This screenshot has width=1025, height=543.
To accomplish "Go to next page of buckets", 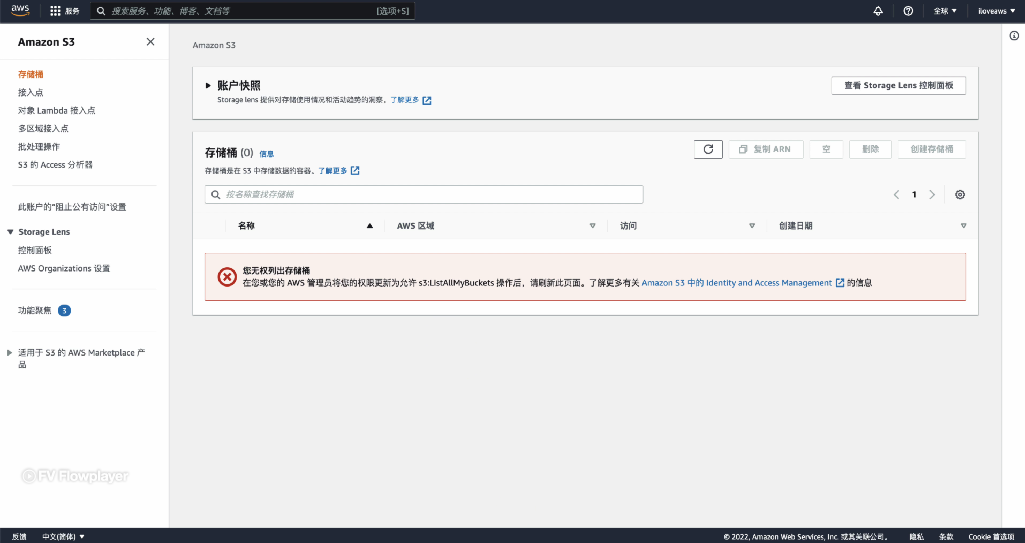I will (932, 195).
